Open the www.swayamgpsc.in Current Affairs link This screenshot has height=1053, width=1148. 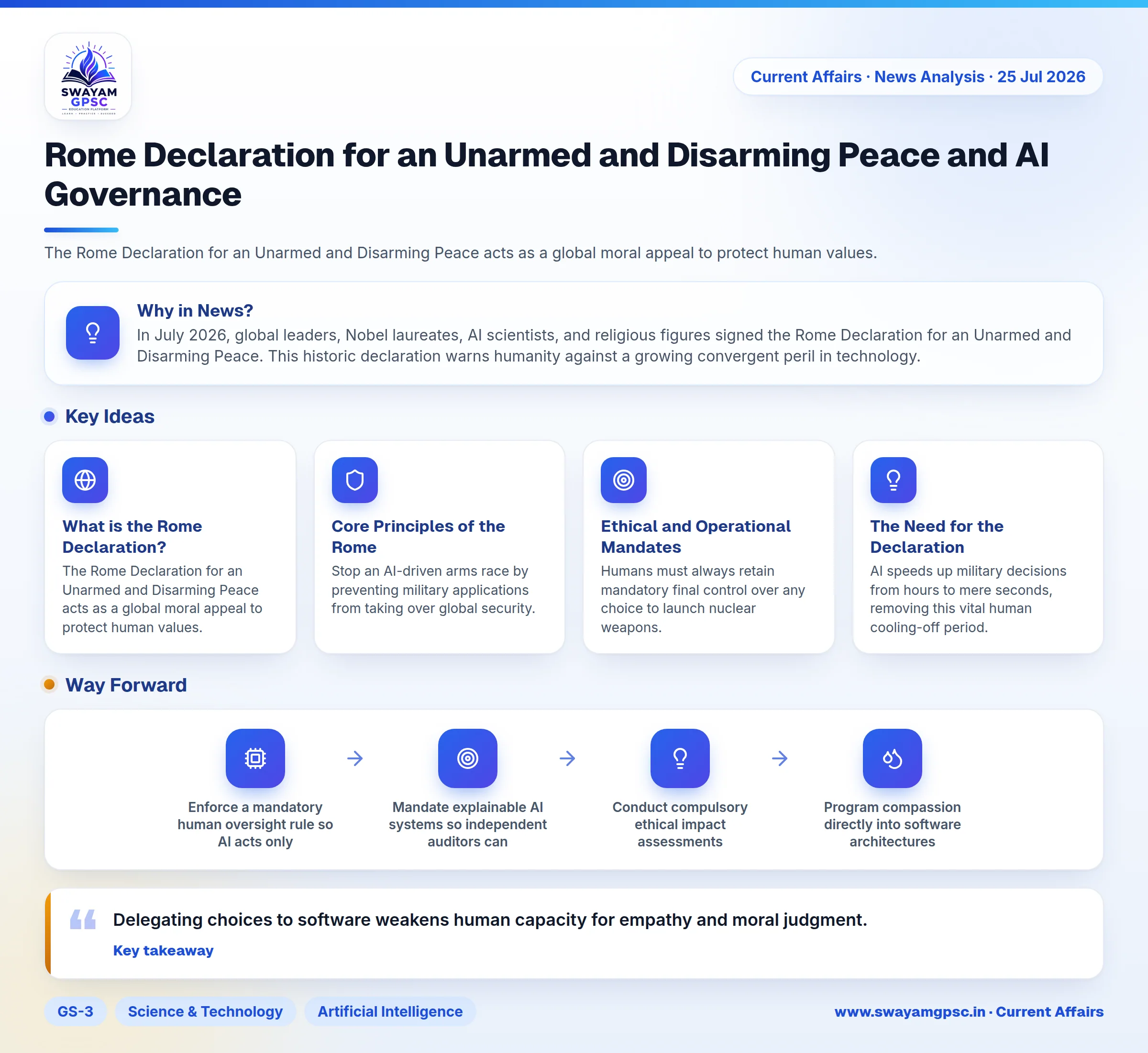tap(969, 1011)
